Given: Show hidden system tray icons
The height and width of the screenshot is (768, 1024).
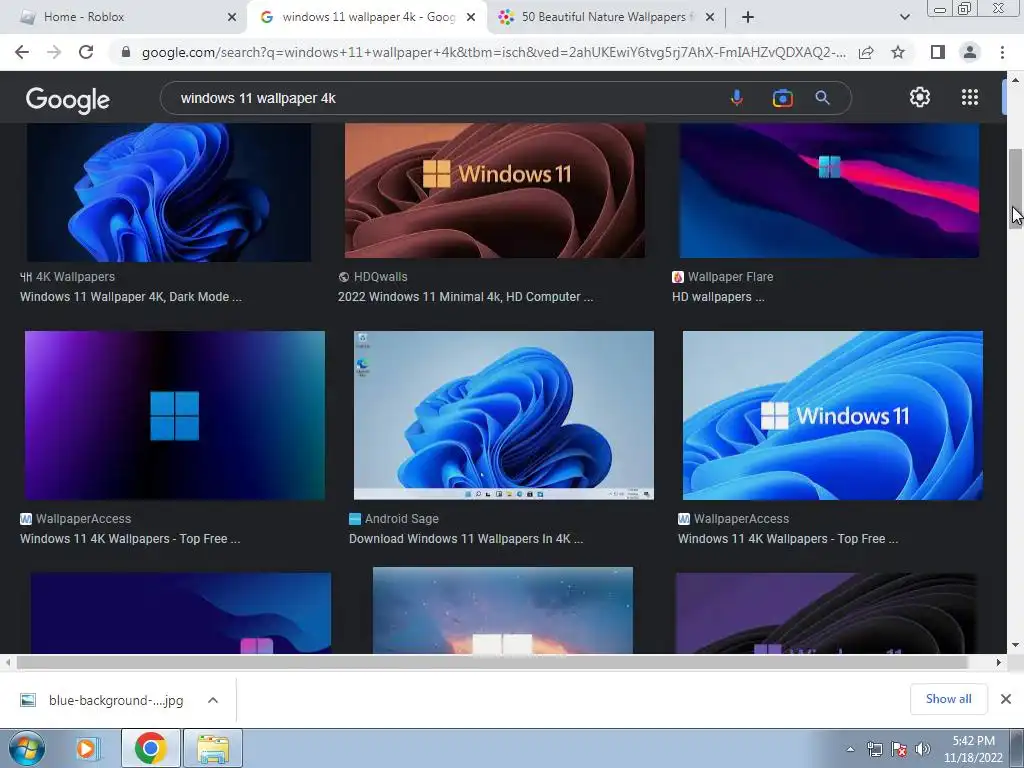Looking at the screenshot, I should click(850, 749).
